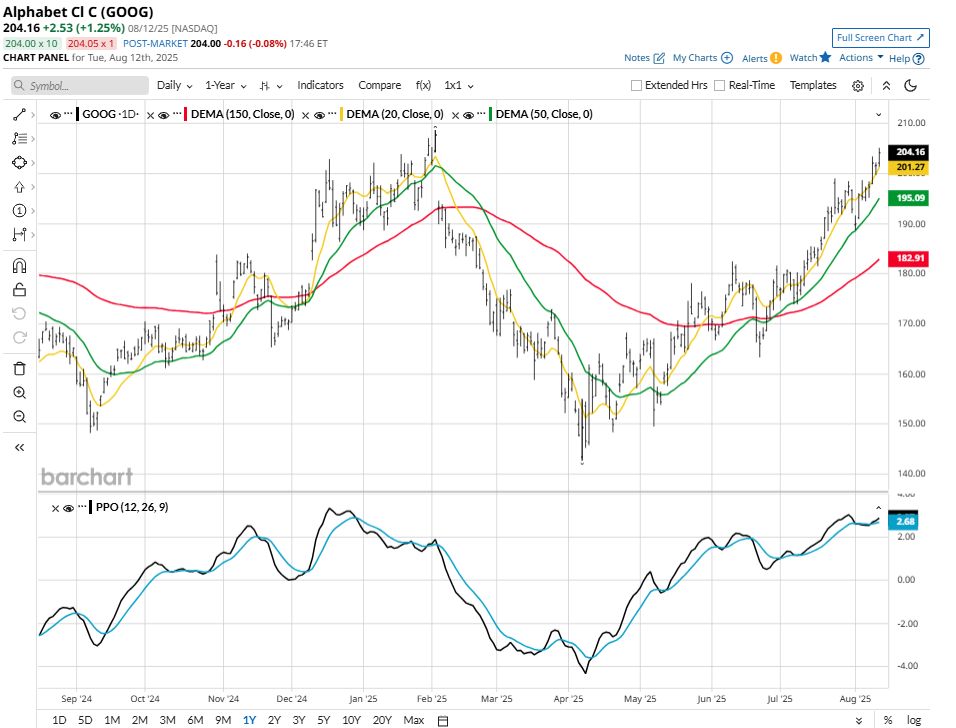Undo the last chart action

[20, 313]
